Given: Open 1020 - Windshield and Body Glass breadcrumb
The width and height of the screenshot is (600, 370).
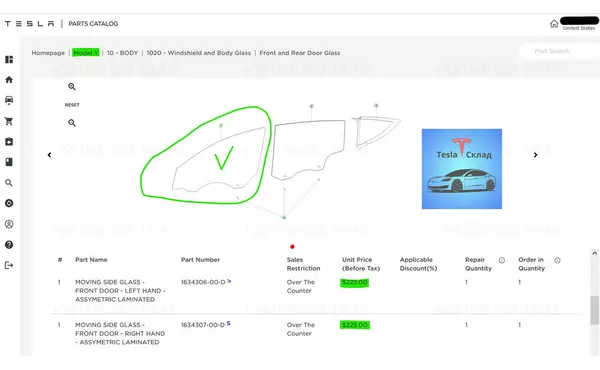Looking at the screenshot, I should [x=199, y=53].
